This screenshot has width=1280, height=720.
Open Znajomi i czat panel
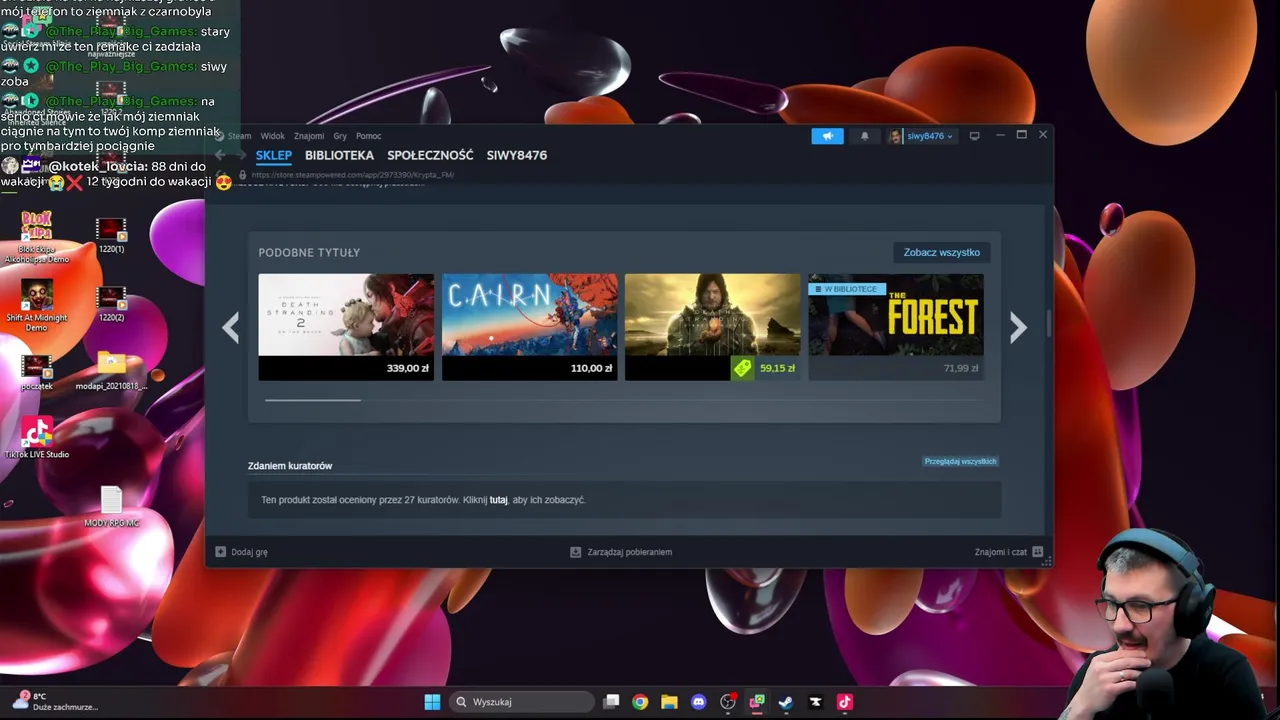[1008, 552]
